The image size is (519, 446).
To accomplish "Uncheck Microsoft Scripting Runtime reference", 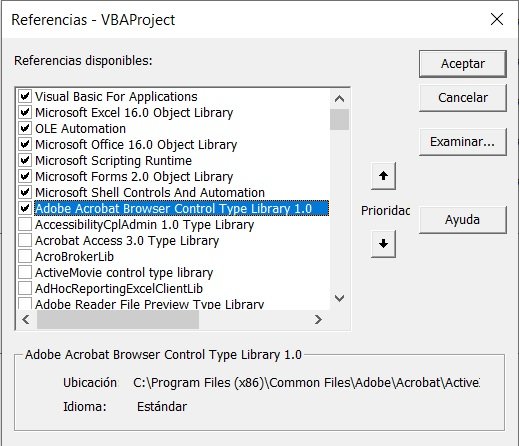I will point(25,161).
